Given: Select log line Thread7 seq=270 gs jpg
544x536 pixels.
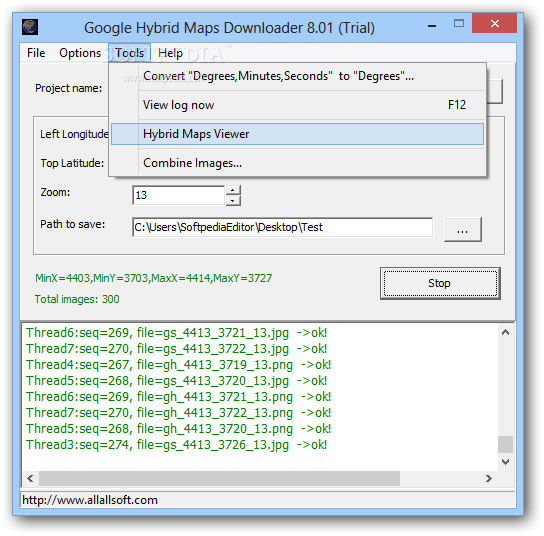Looking at the screenshot, I should click(x=177, y=349).
